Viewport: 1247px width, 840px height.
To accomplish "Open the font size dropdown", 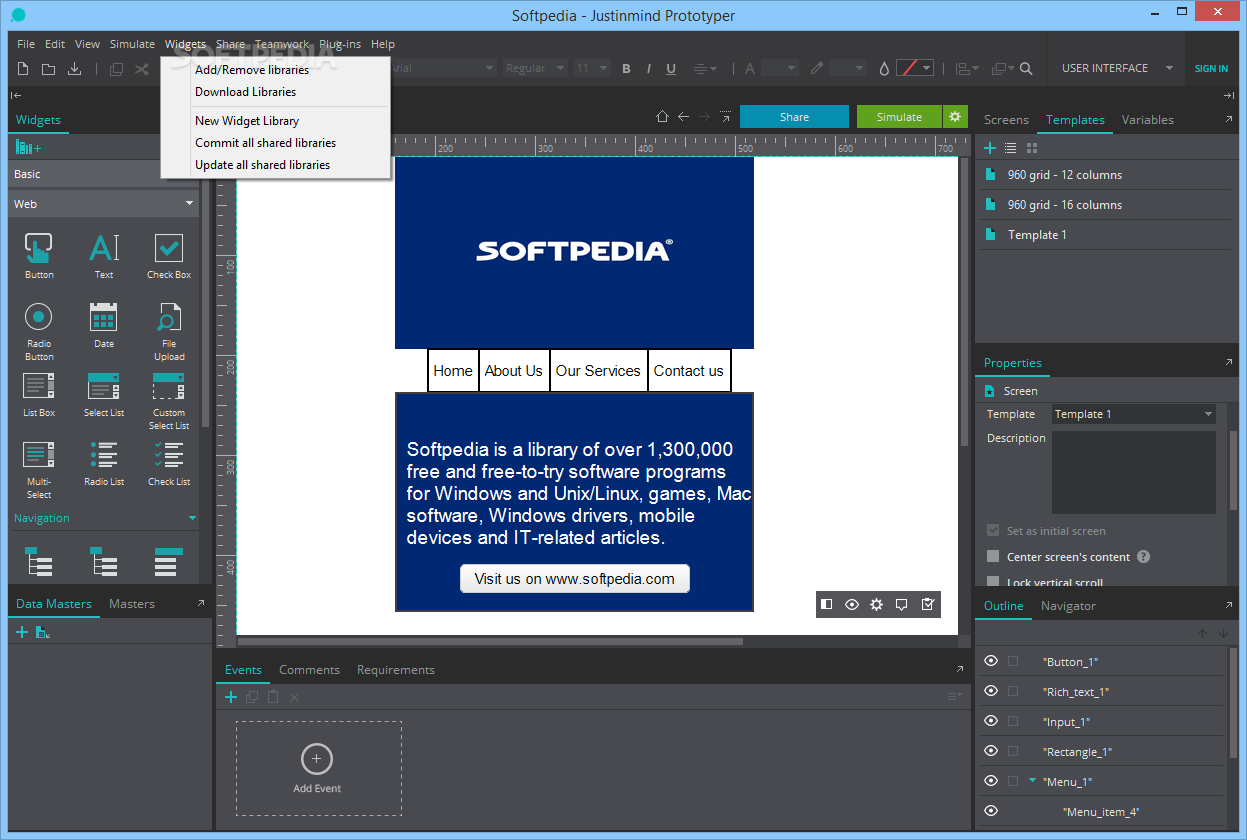I will [591, 69].
